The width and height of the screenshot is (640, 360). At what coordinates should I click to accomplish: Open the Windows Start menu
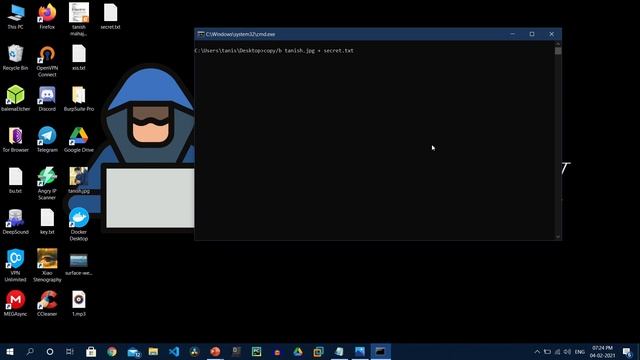click(10, 351)
